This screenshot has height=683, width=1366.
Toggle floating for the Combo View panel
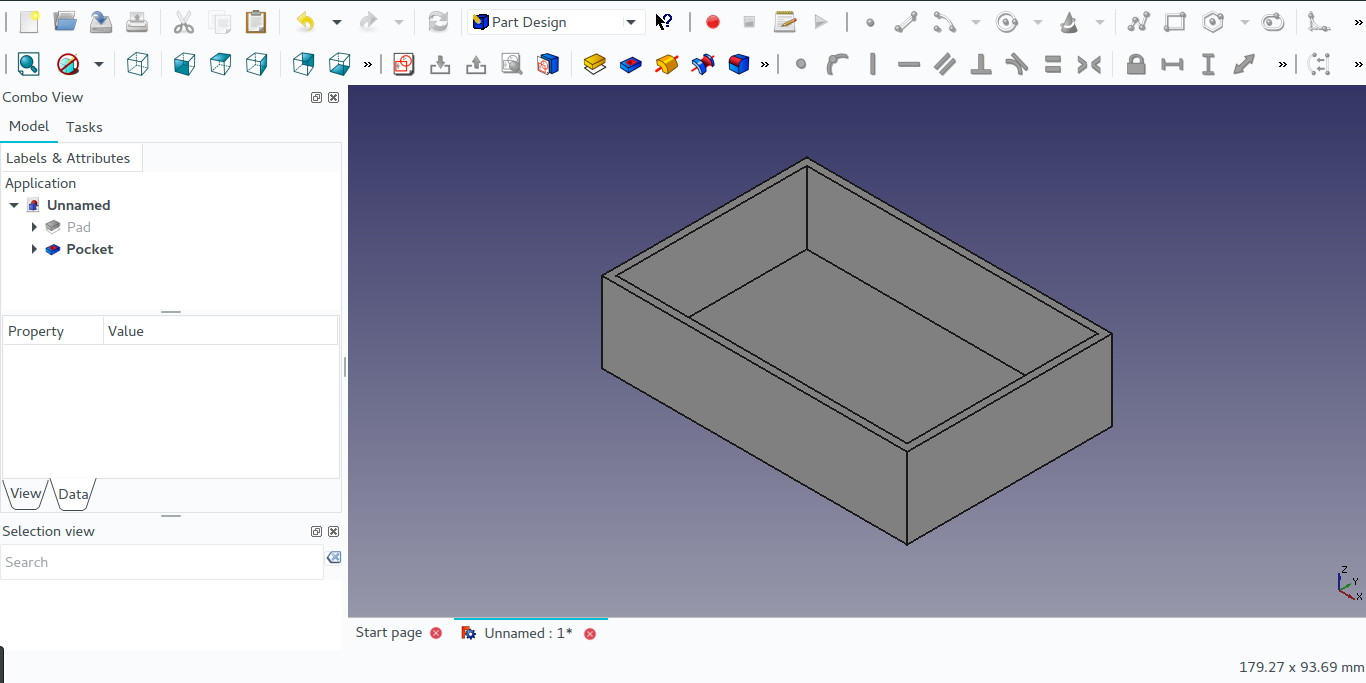[x=316, y=98]
